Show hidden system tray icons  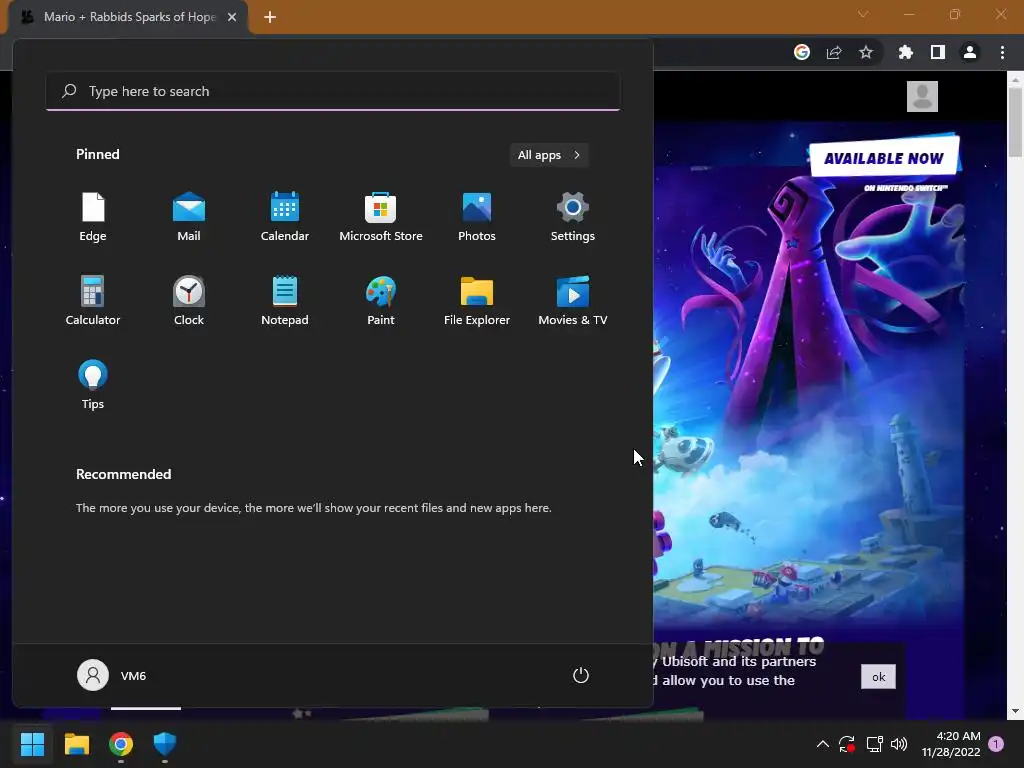(x=823, y=744)
